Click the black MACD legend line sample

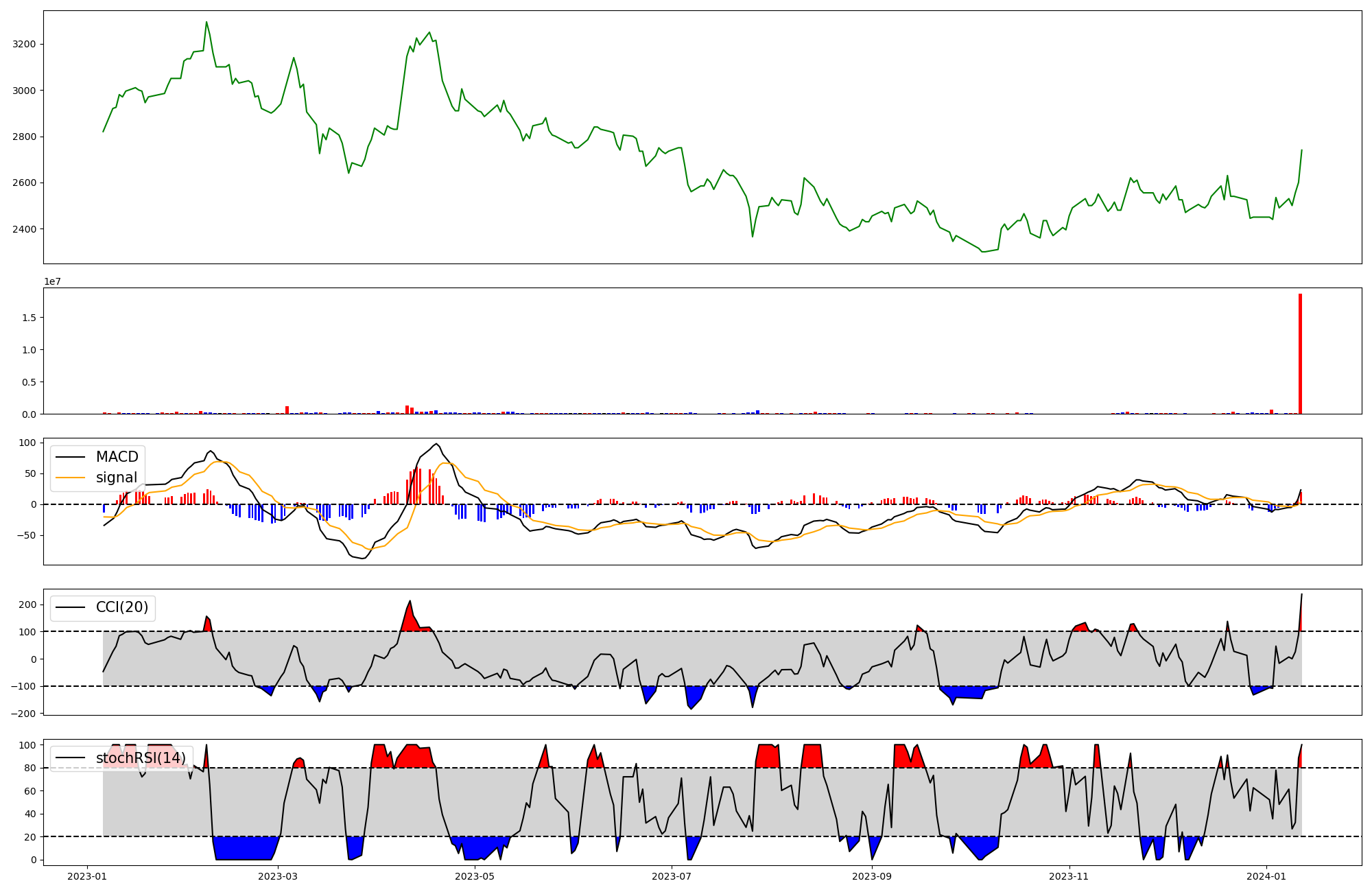70,457
